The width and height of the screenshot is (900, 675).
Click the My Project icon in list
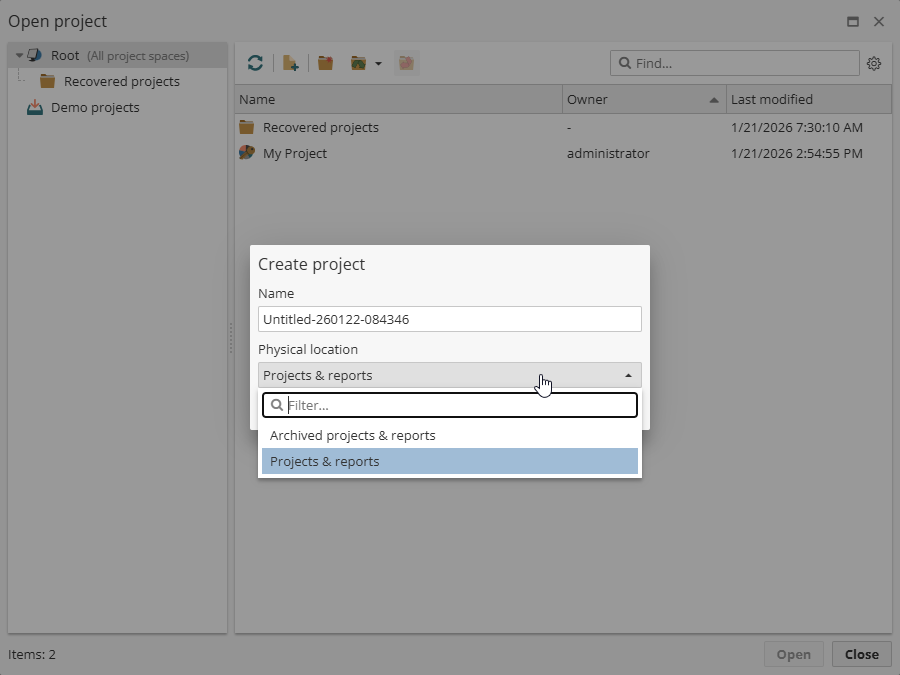click(x=247, y=153)
